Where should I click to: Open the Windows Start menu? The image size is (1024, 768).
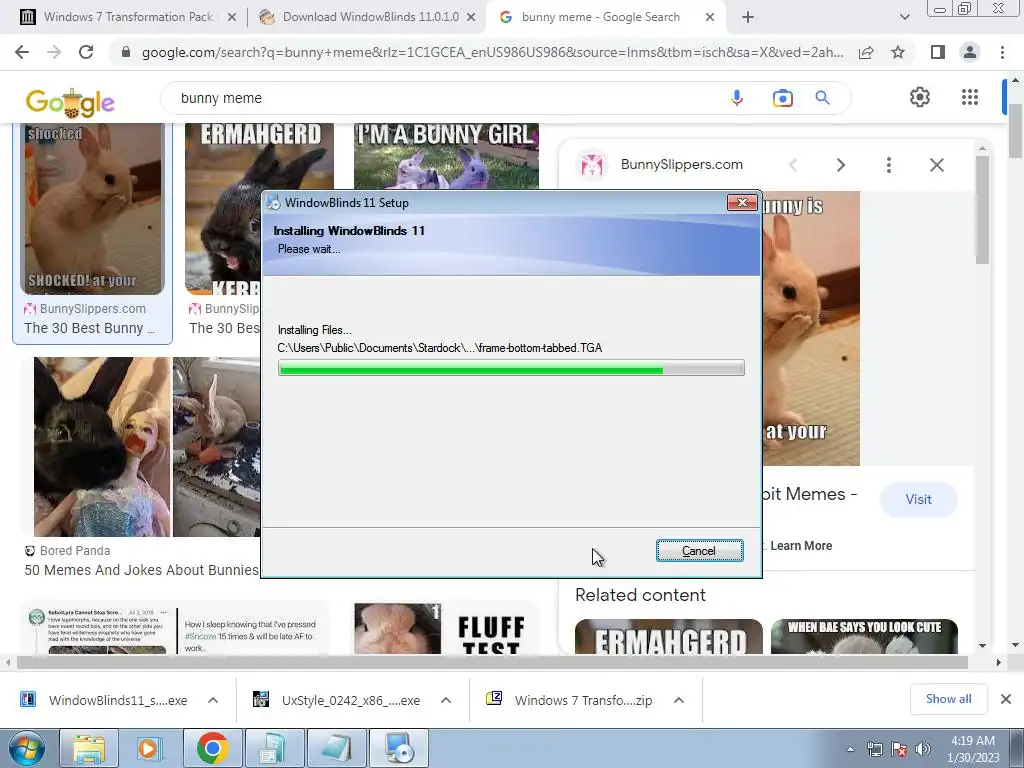coord(27,748)
